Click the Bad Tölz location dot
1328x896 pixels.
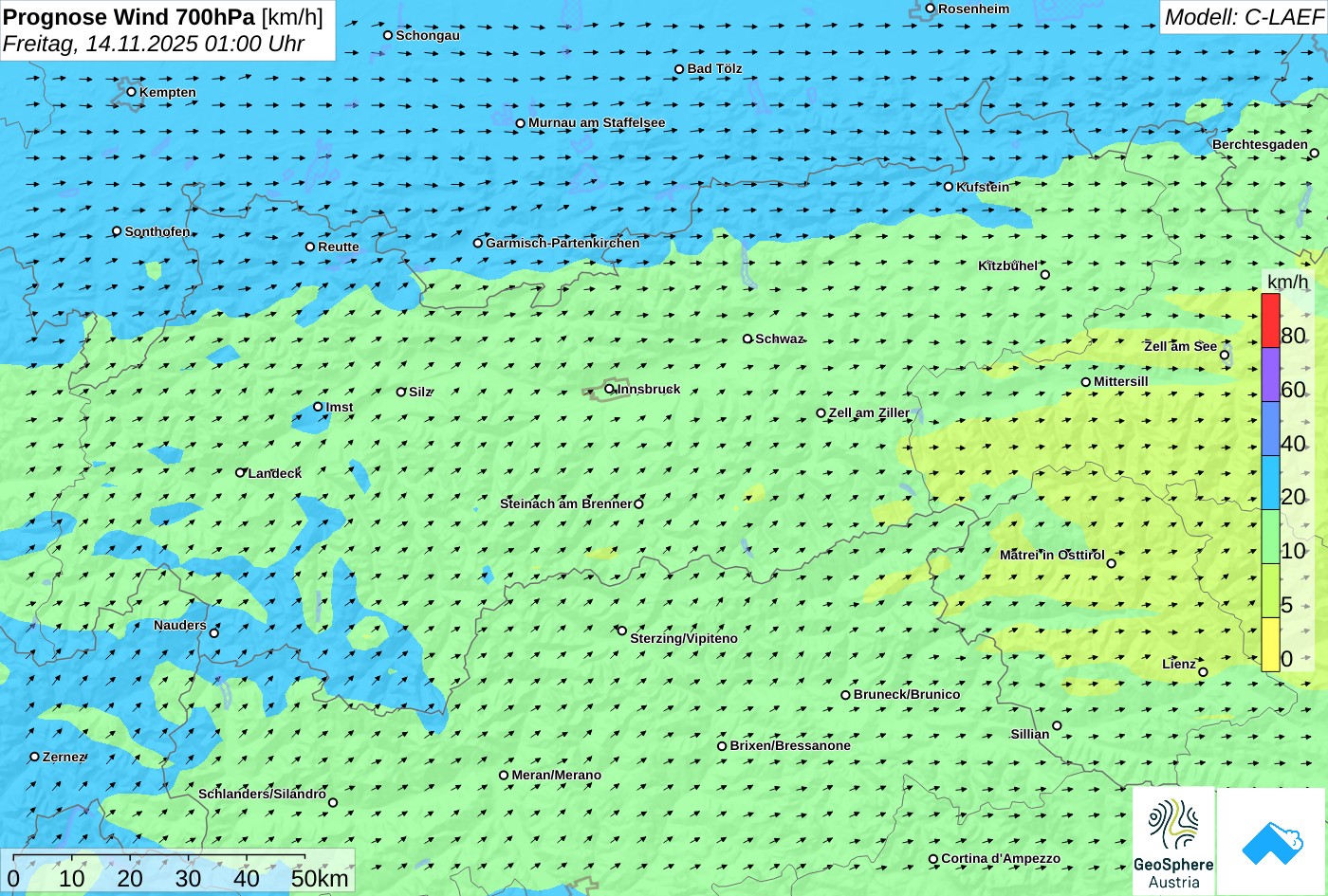pos(679,69)
